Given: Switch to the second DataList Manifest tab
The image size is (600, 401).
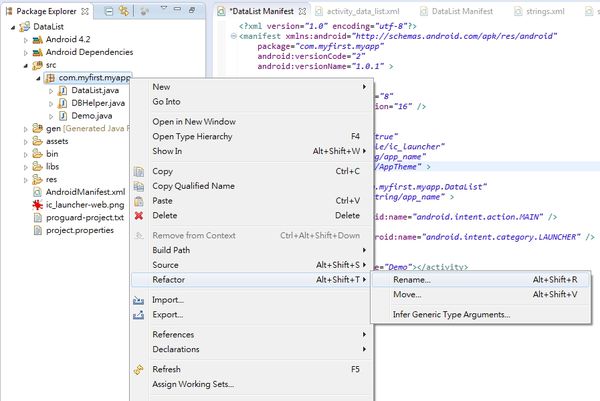Looking at the screenshot, I should (457, 11).
